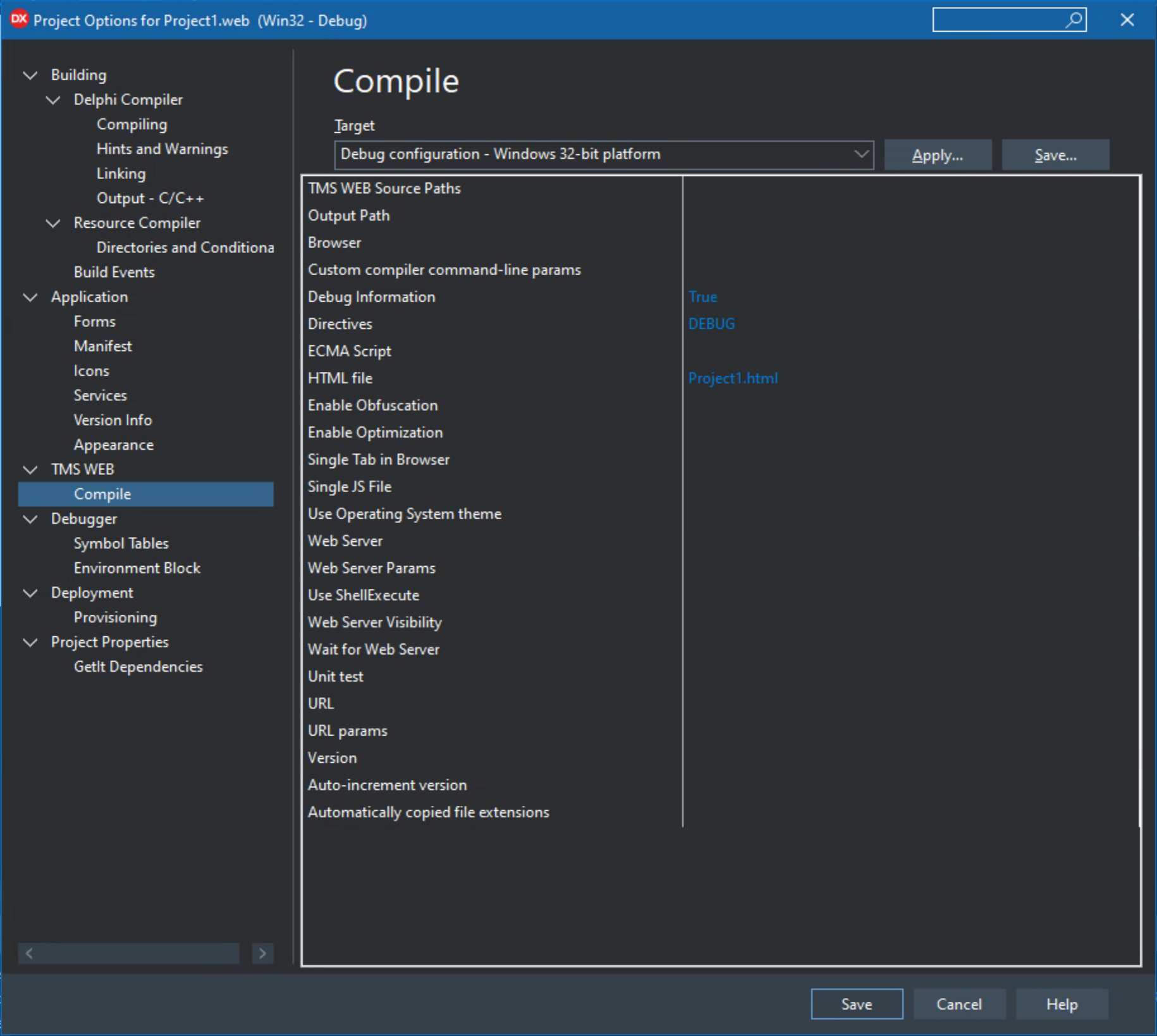1157x1036 pixels.
Task: Open the Icons options page
Action: coord(91,371)
